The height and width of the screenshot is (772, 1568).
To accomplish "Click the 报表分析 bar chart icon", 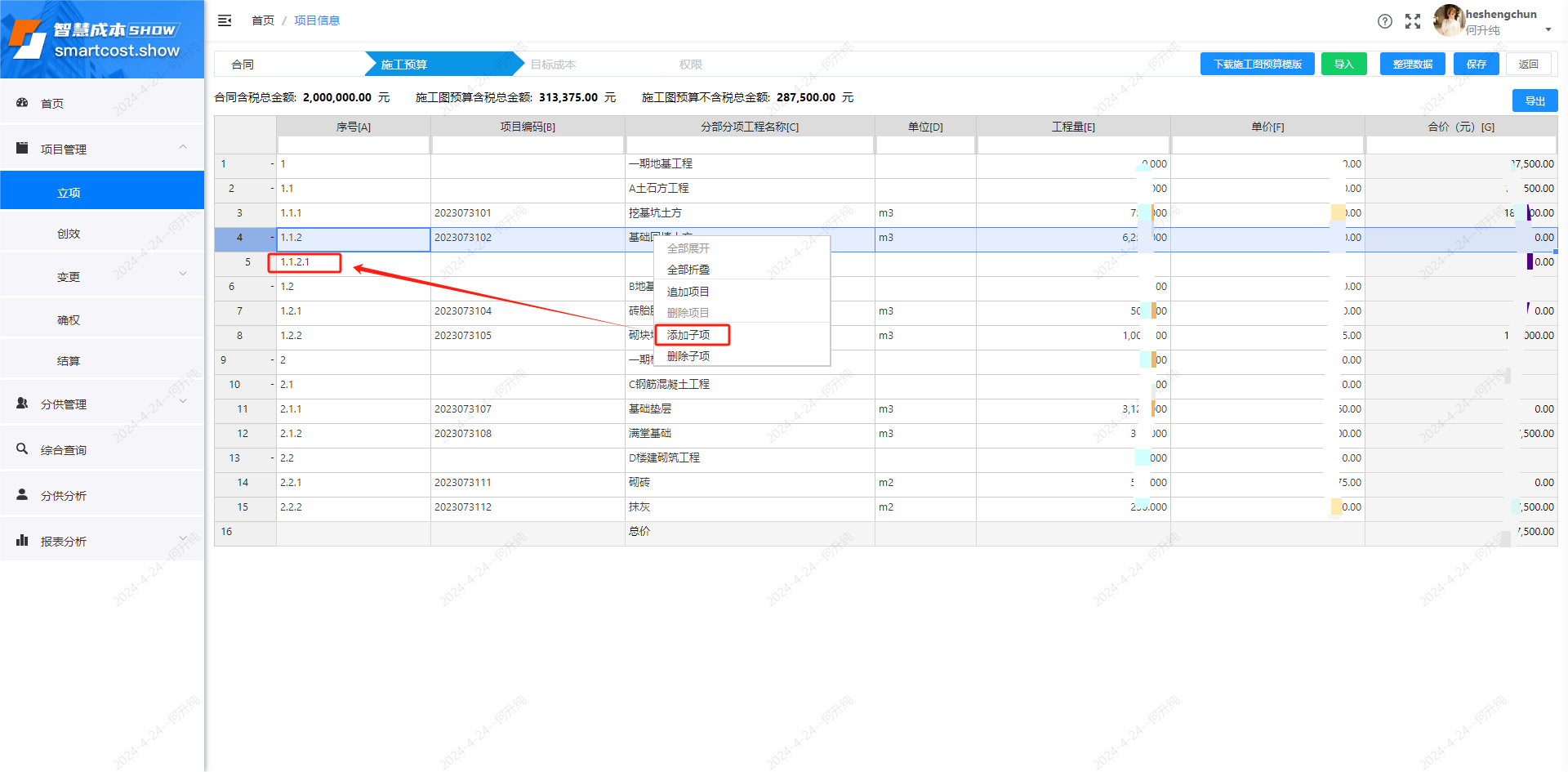I will tap(23, 541).
